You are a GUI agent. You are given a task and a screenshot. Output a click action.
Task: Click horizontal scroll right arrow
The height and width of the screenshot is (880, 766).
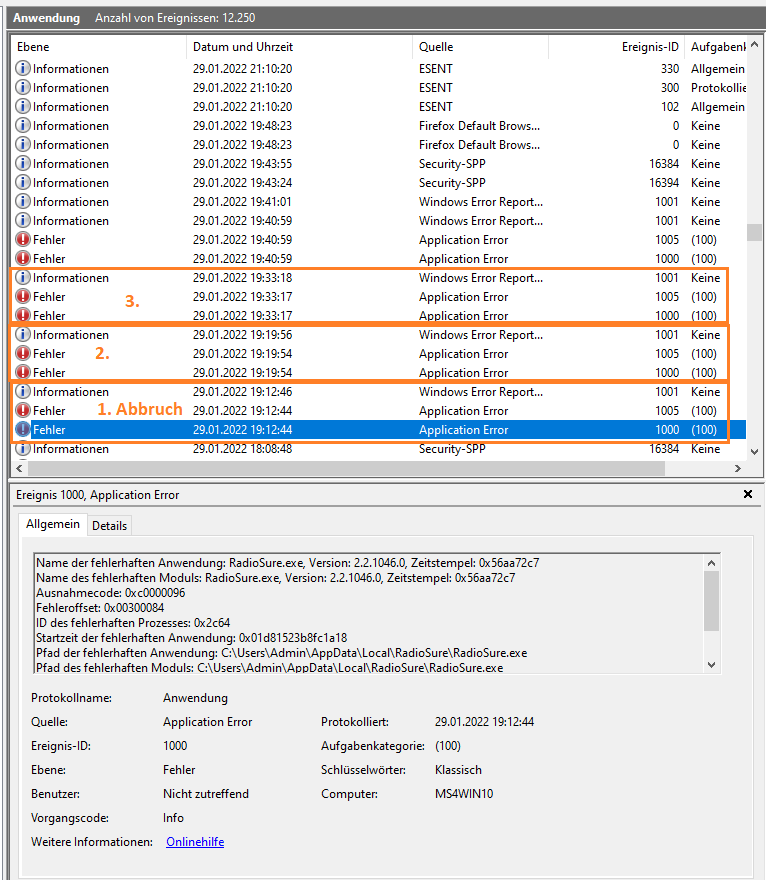pyautogui.click(x=738, y=468)
